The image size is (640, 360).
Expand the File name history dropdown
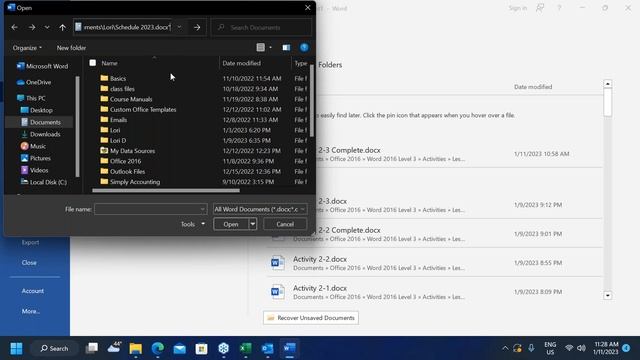tap(203, 209)
